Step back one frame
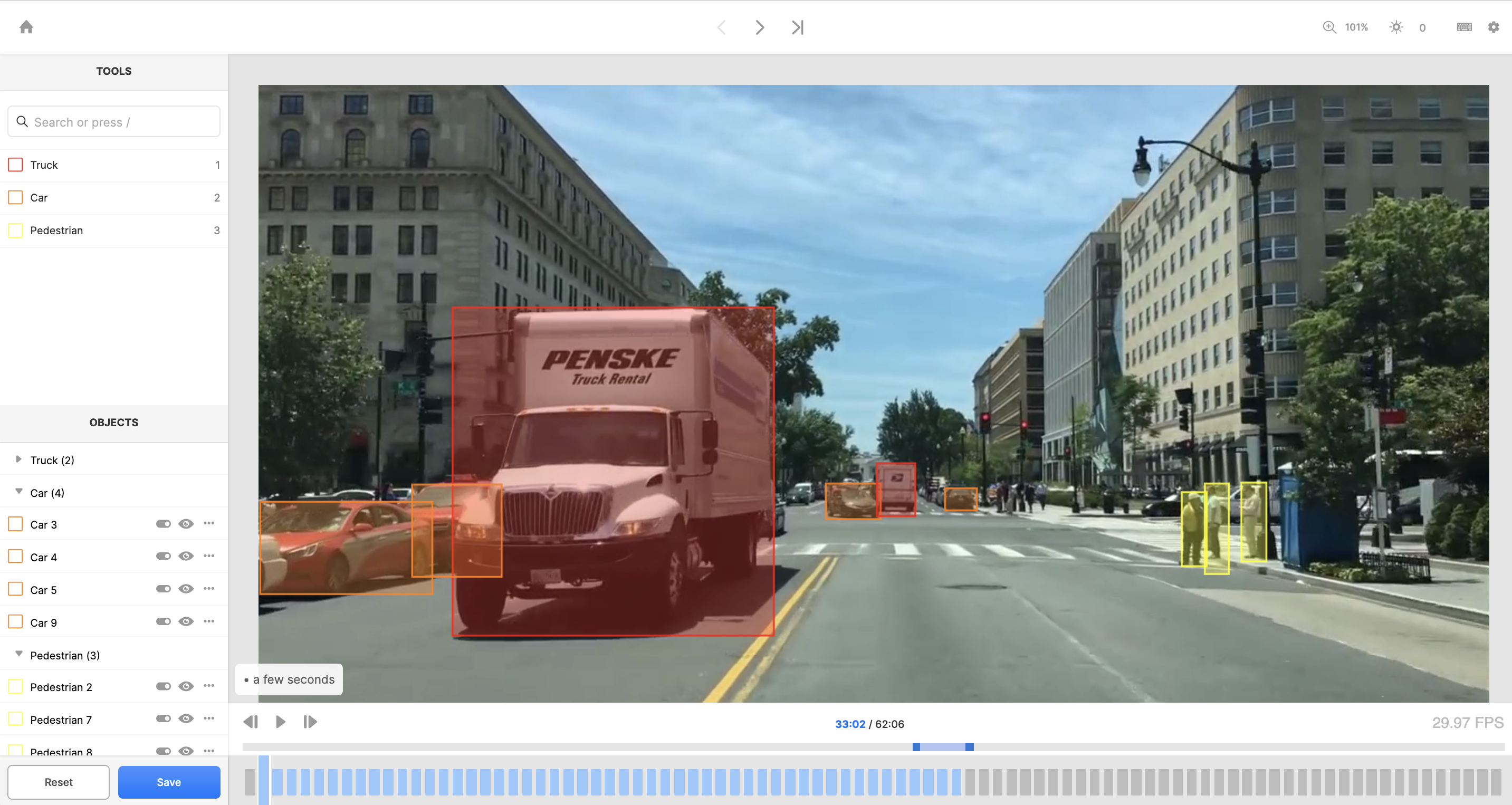 click(x=251, y=722)
